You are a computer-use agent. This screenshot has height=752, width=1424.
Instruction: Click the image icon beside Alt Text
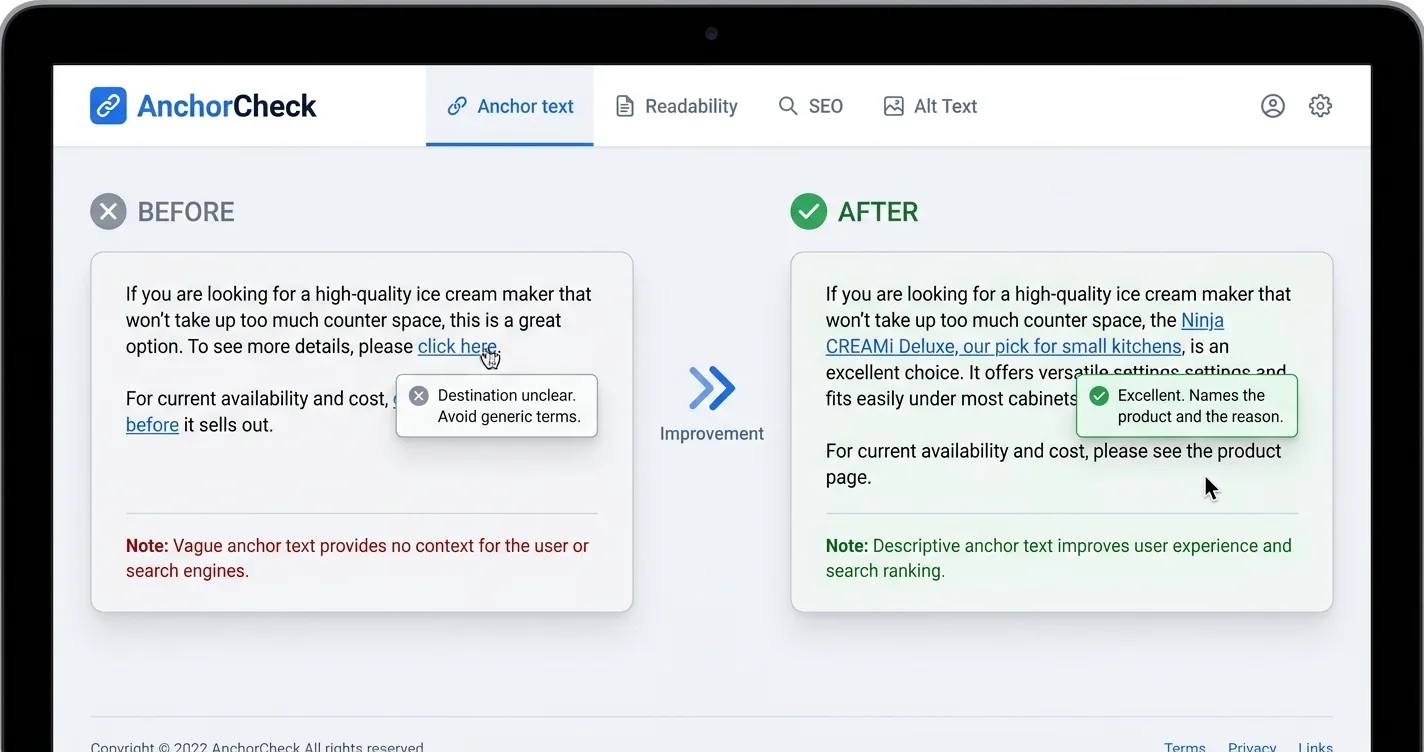pyautogui.click(x=894, y=106)
